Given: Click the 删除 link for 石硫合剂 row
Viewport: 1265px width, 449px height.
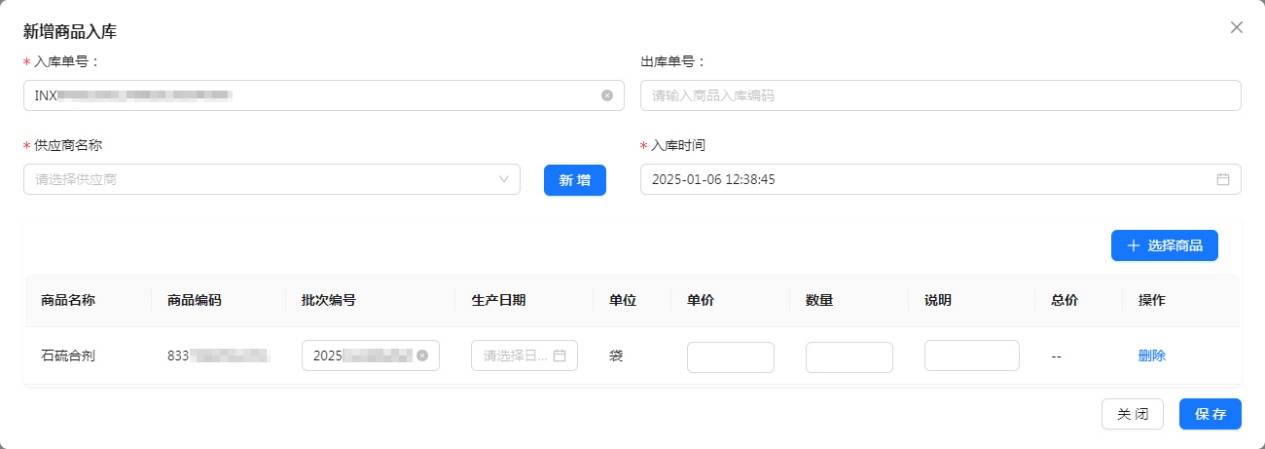Looking at the screenshot, I should 1151,355.
